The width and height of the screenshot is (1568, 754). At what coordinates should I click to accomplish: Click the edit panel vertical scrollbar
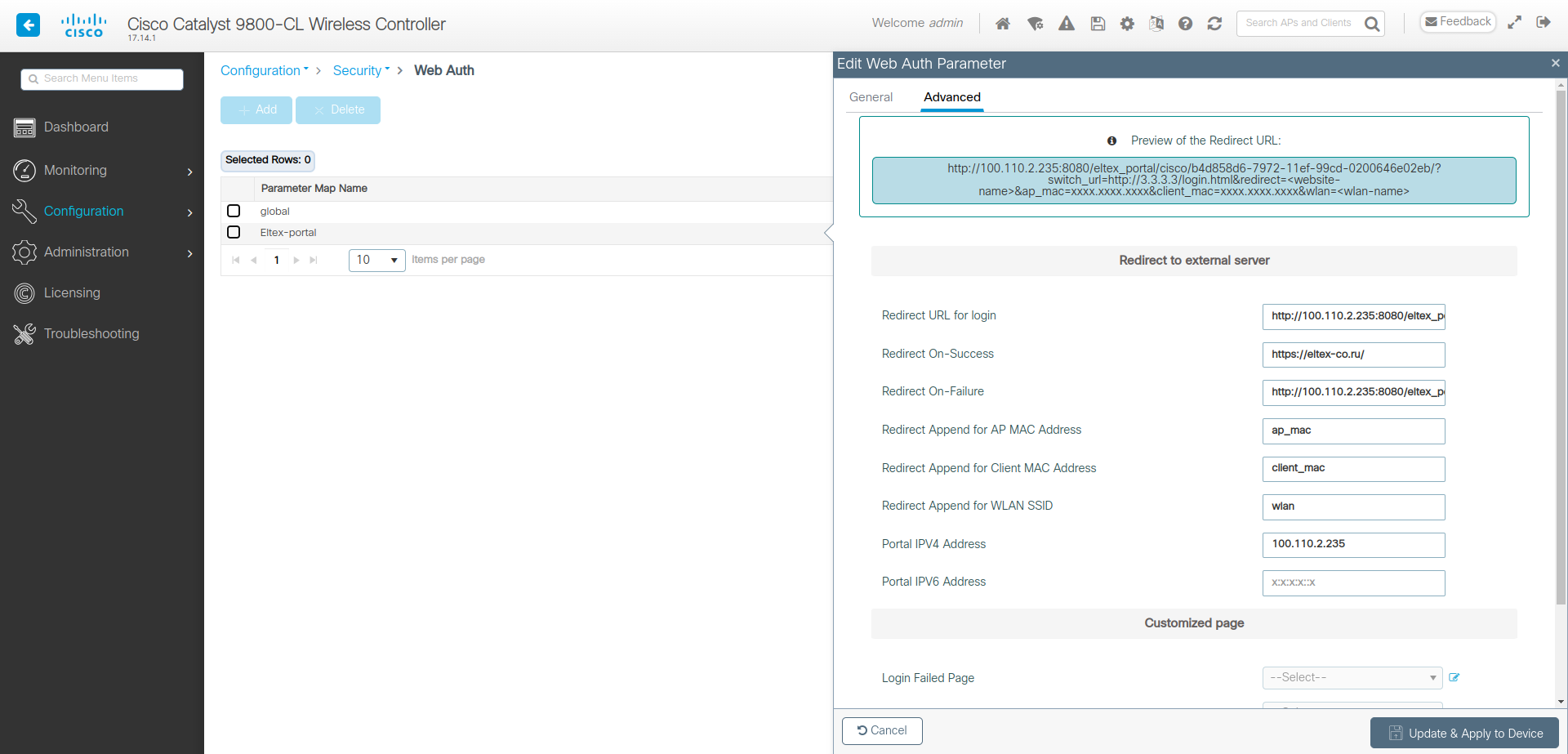point(1561,347)
